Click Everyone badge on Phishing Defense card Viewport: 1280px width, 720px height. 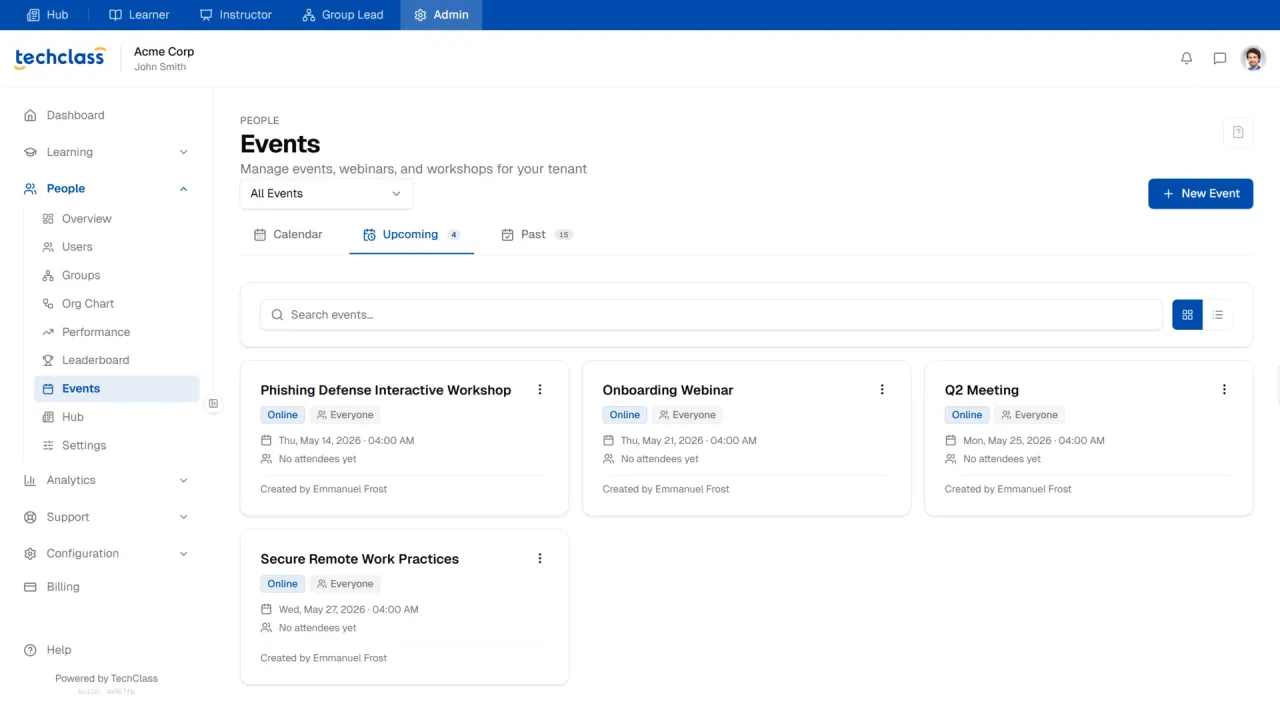[x=345, y=415]
